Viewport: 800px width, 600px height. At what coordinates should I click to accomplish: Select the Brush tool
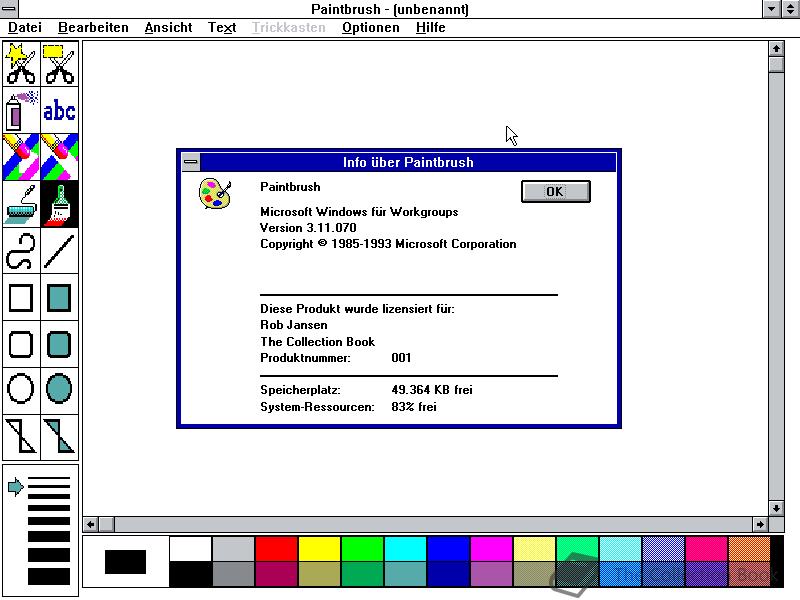[x=60, y=204]
